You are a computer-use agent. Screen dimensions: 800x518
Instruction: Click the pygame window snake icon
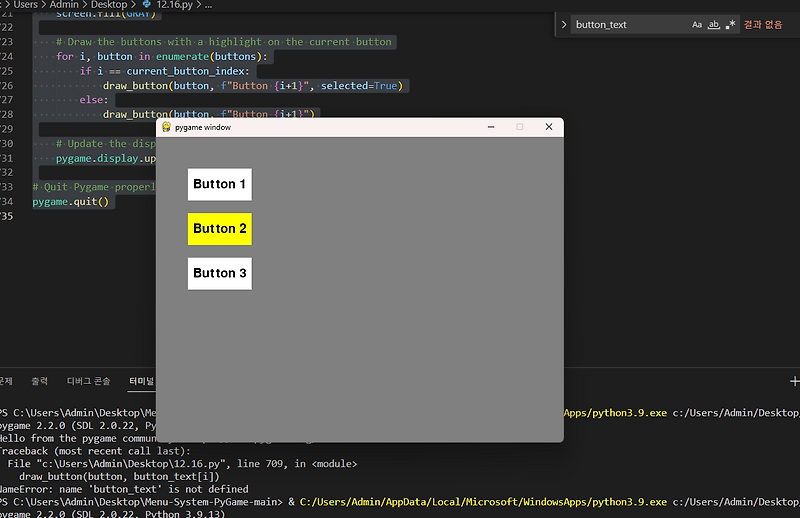point(166,127)
